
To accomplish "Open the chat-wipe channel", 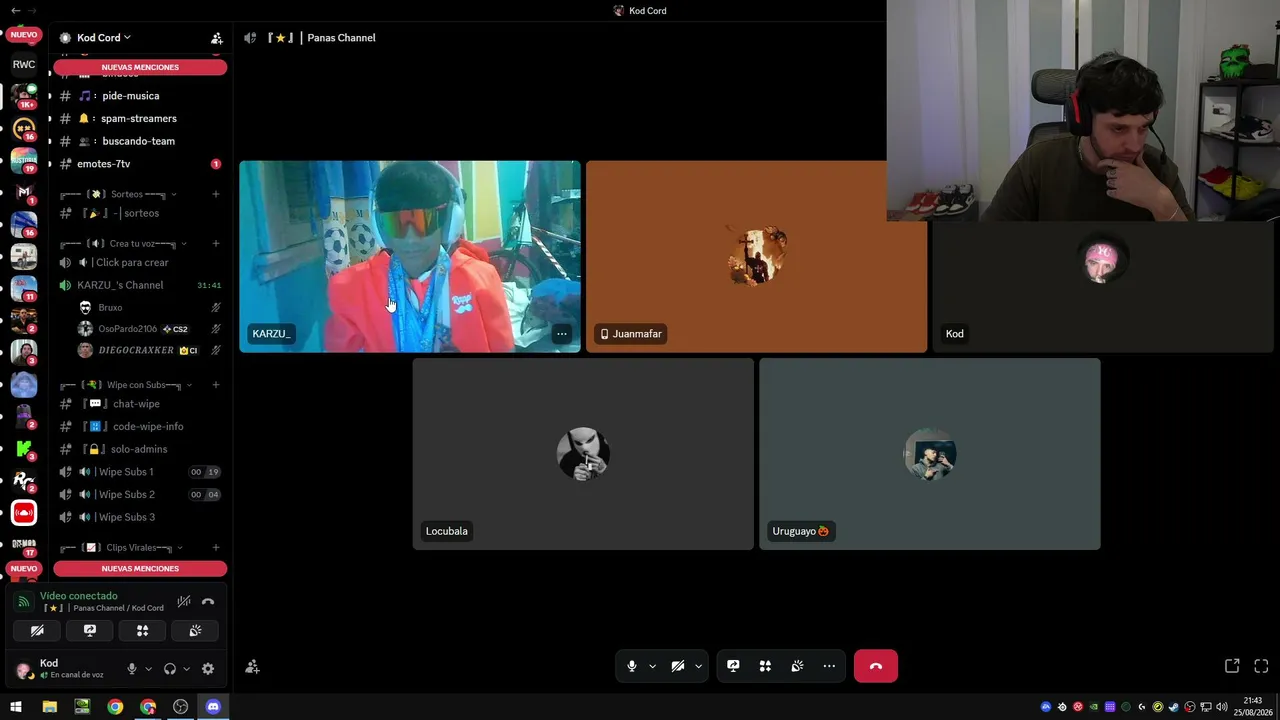I will (140, 404).
